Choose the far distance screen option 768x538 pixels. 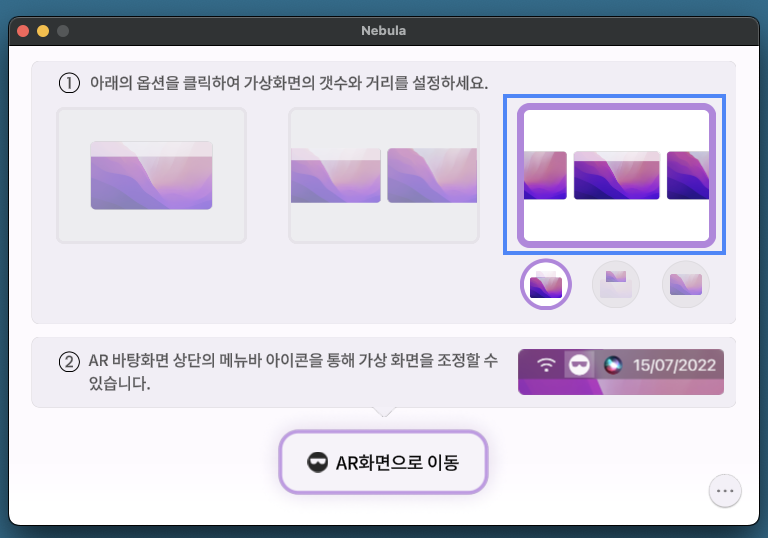coord(686,285)
